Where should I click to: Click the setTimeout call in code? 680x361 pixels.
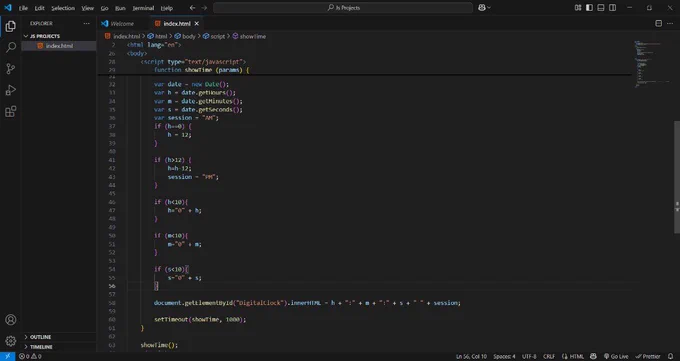coord(171,319)
